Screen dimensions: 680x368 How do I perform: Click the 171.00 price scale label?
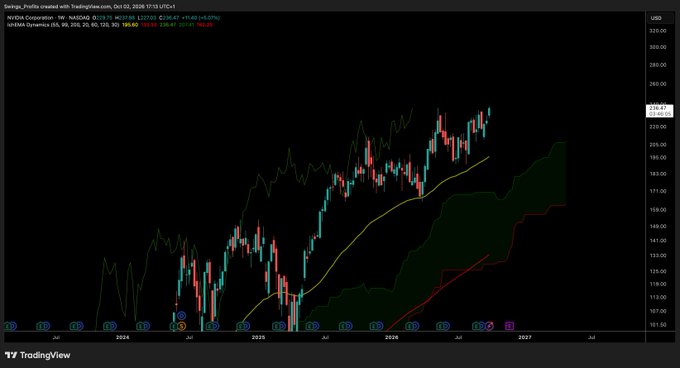[658, 191]
